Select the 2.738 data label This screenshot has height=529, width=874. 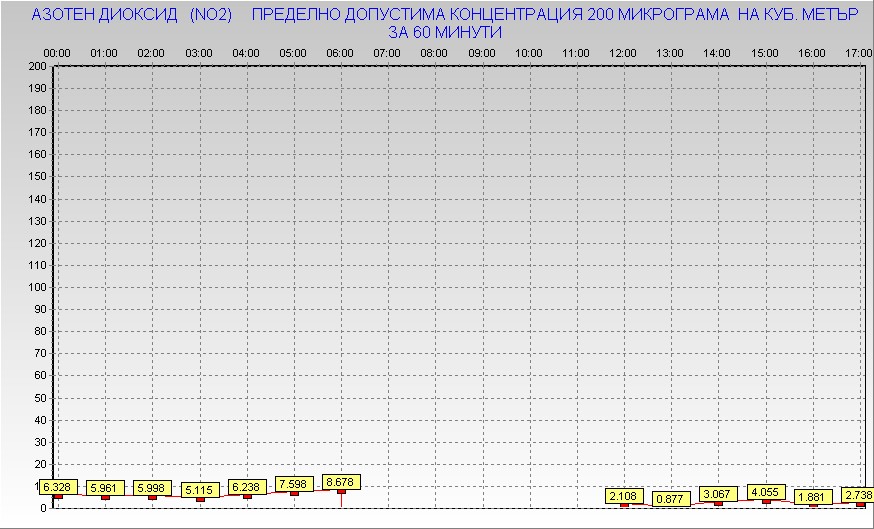[856, 495]
